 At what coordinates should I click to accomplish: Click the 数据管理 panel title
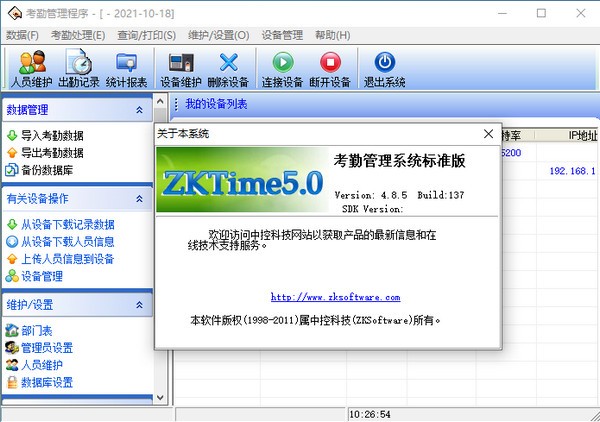(28, 110)
